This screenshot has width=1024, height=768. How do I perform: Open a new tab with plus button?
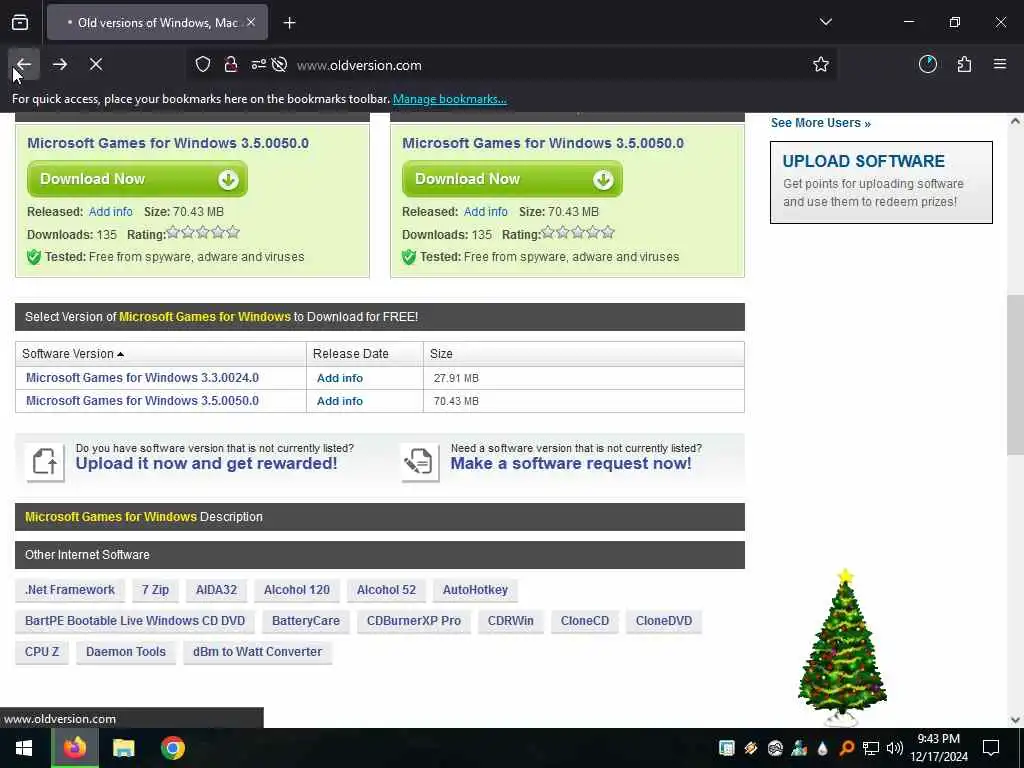click(289, 23)
